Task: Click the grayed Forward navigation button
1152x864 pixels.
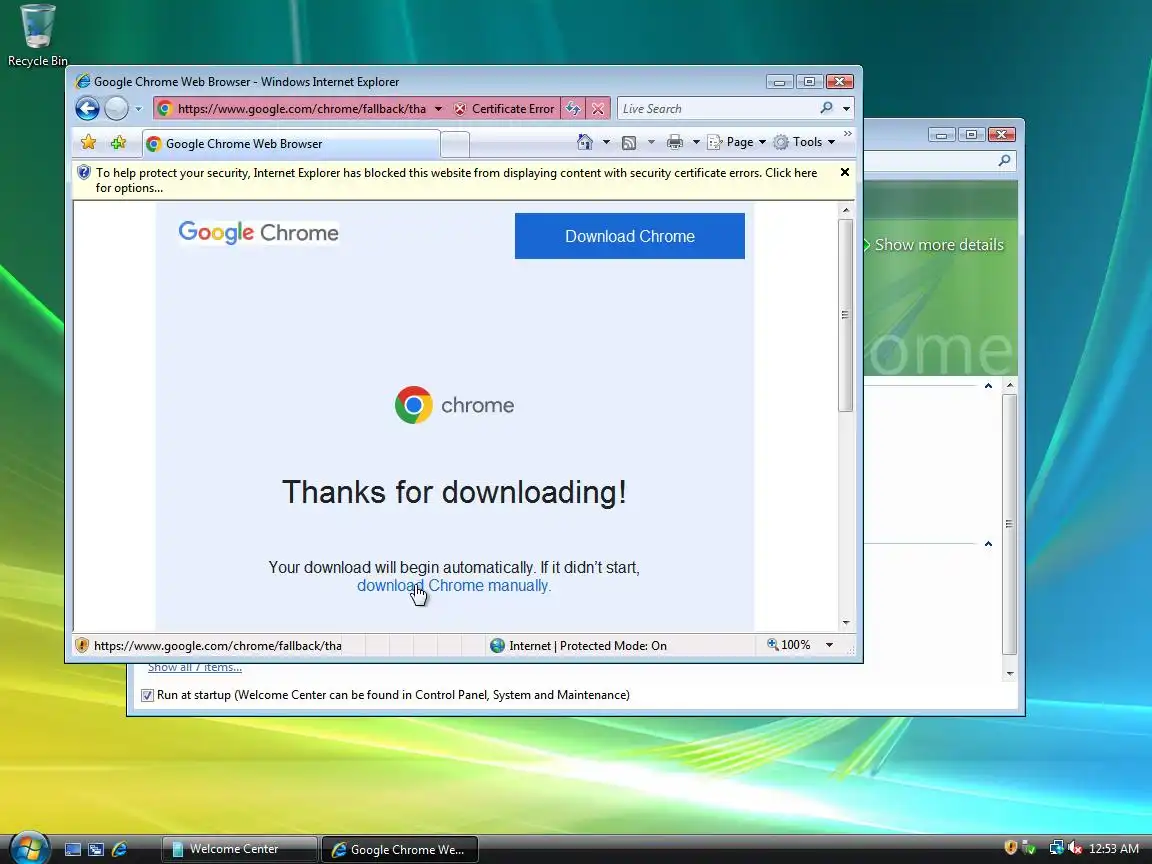Action: (116, 109)
